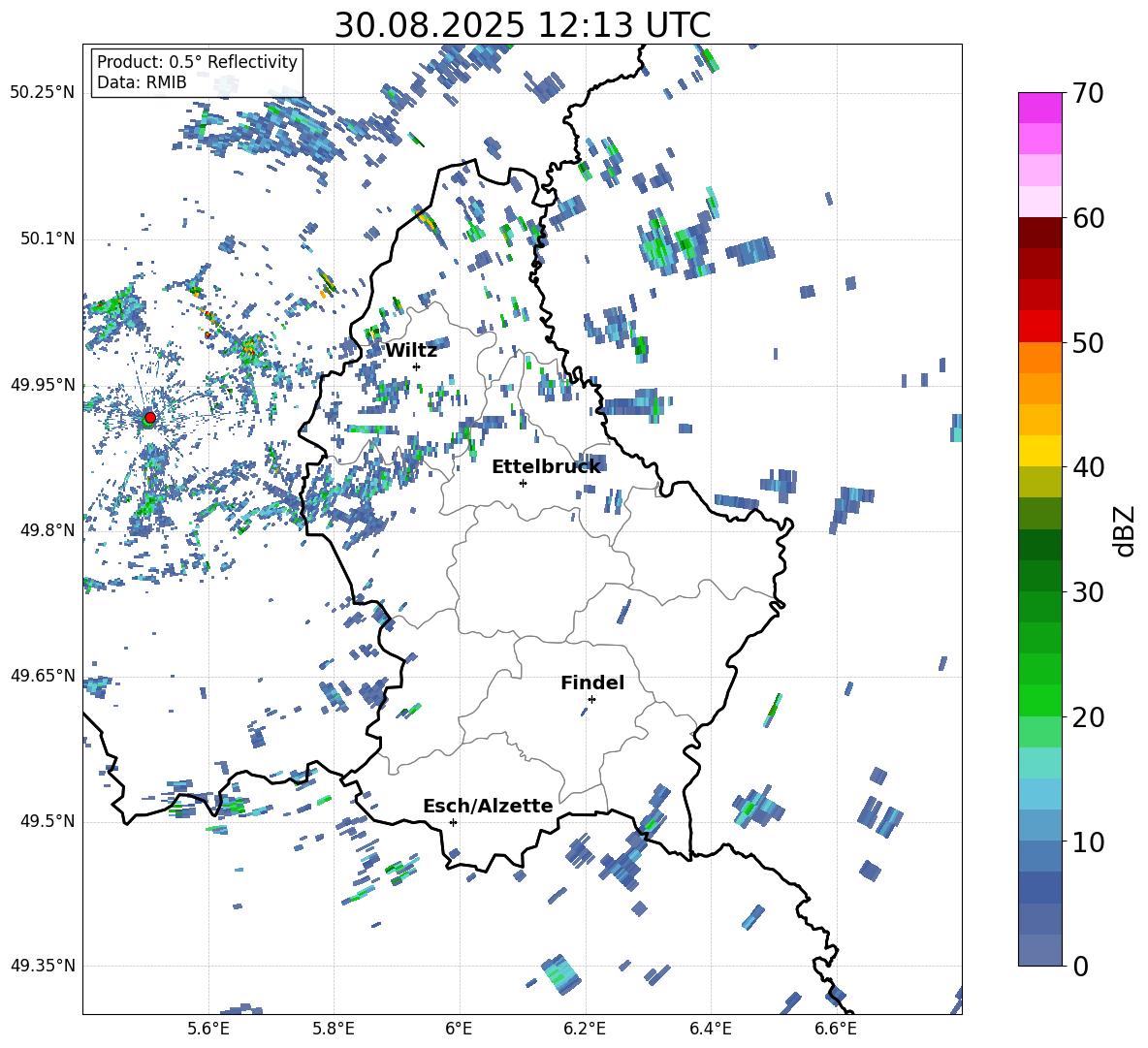Click the 40 value on colorbar

tap(1088, 467)
